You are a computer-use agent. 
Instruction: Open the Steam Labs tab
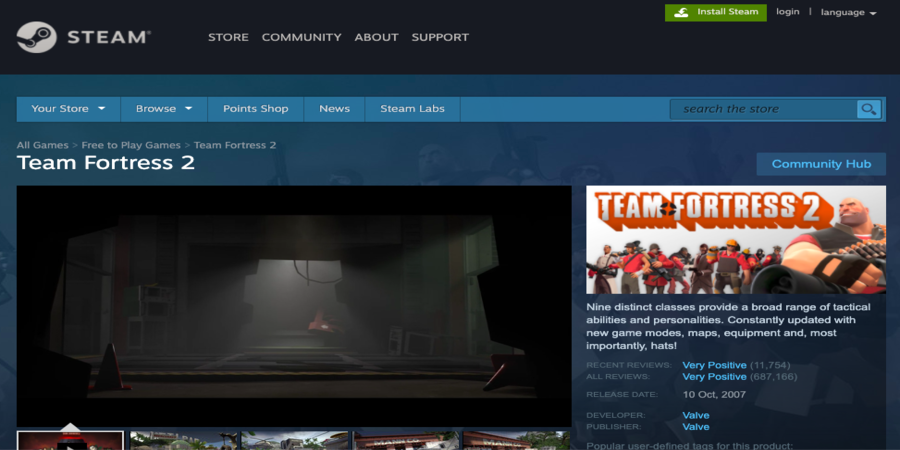click(x=412, y=109)
